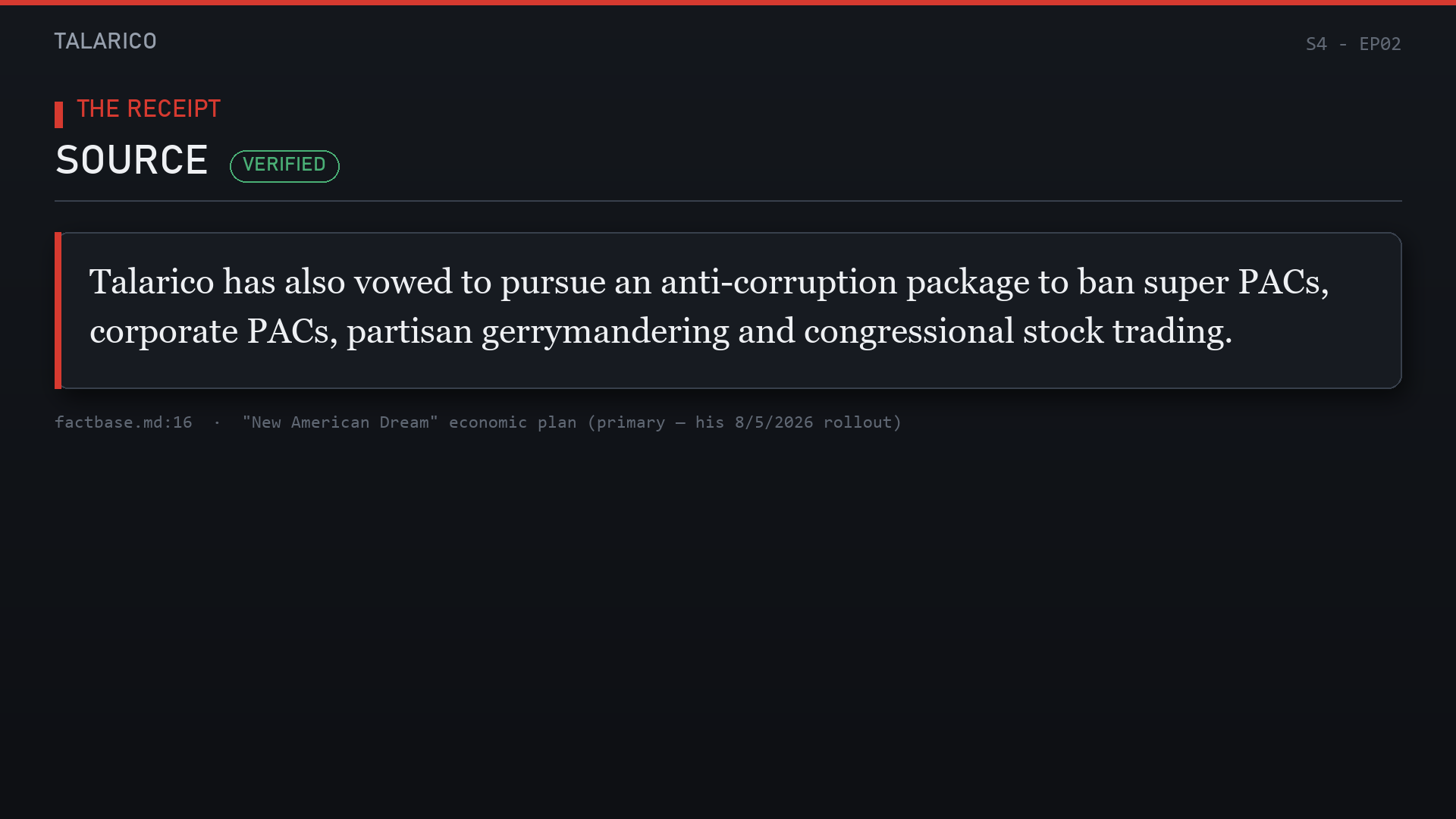Image resolution: width=1456 pixels, height=819 pixels.
Task: Open the factbase.md:16 file reference
Action: point(124,422)
